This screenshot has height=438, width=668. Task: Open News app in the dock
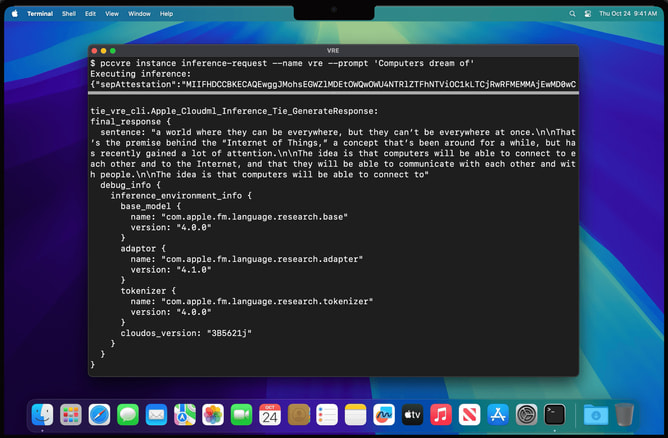point(469,415)
